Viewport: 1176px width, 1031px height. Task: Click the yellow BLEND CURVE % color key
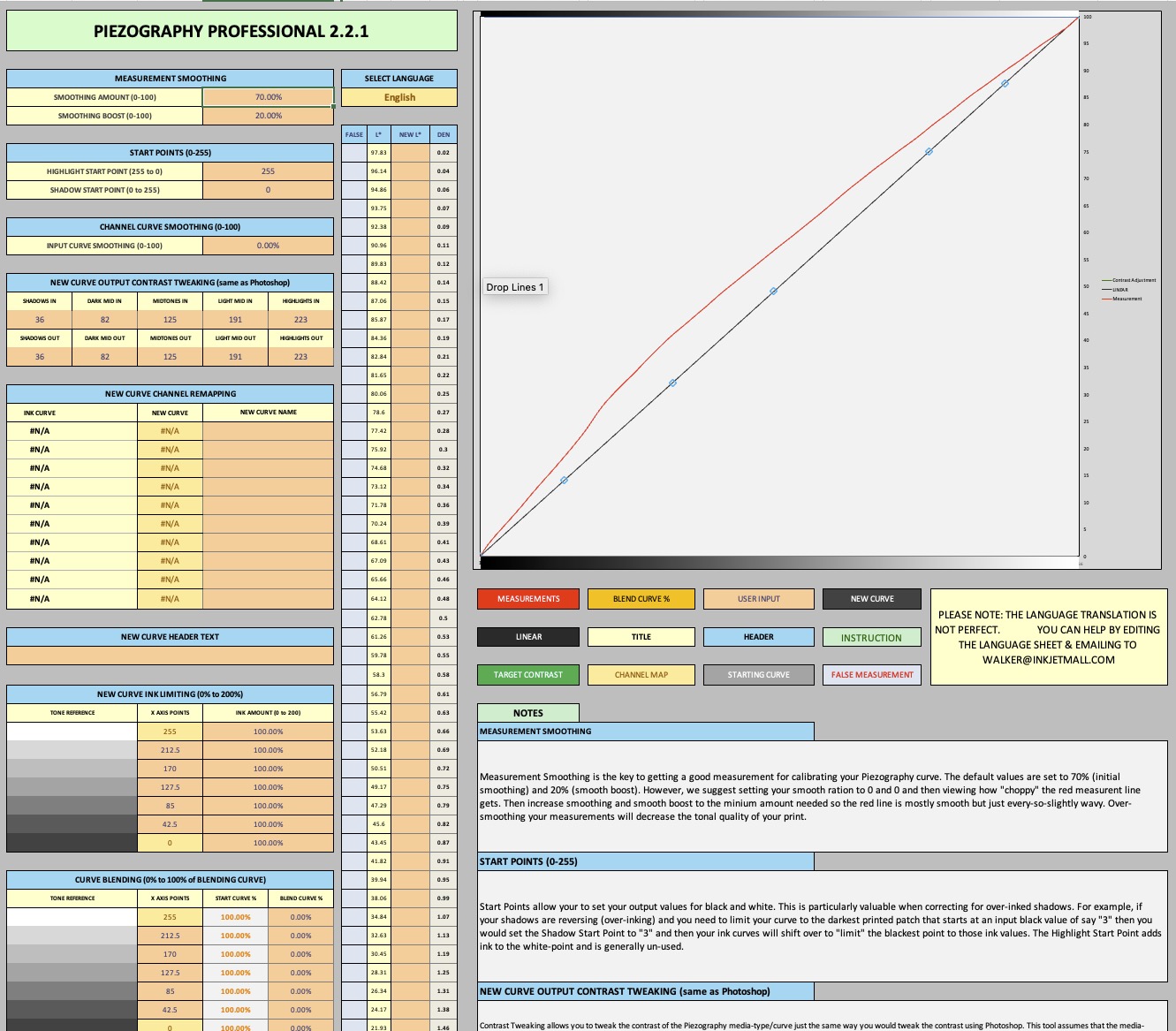[641, 599]
